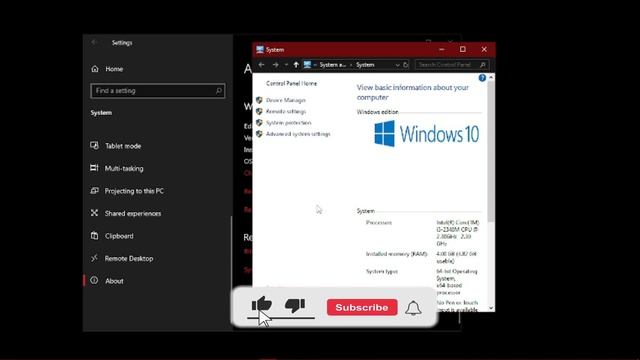This screenshot has height=360, width=640.
Task: Expand the address bar history dropdown
Action: coord(397,65)
